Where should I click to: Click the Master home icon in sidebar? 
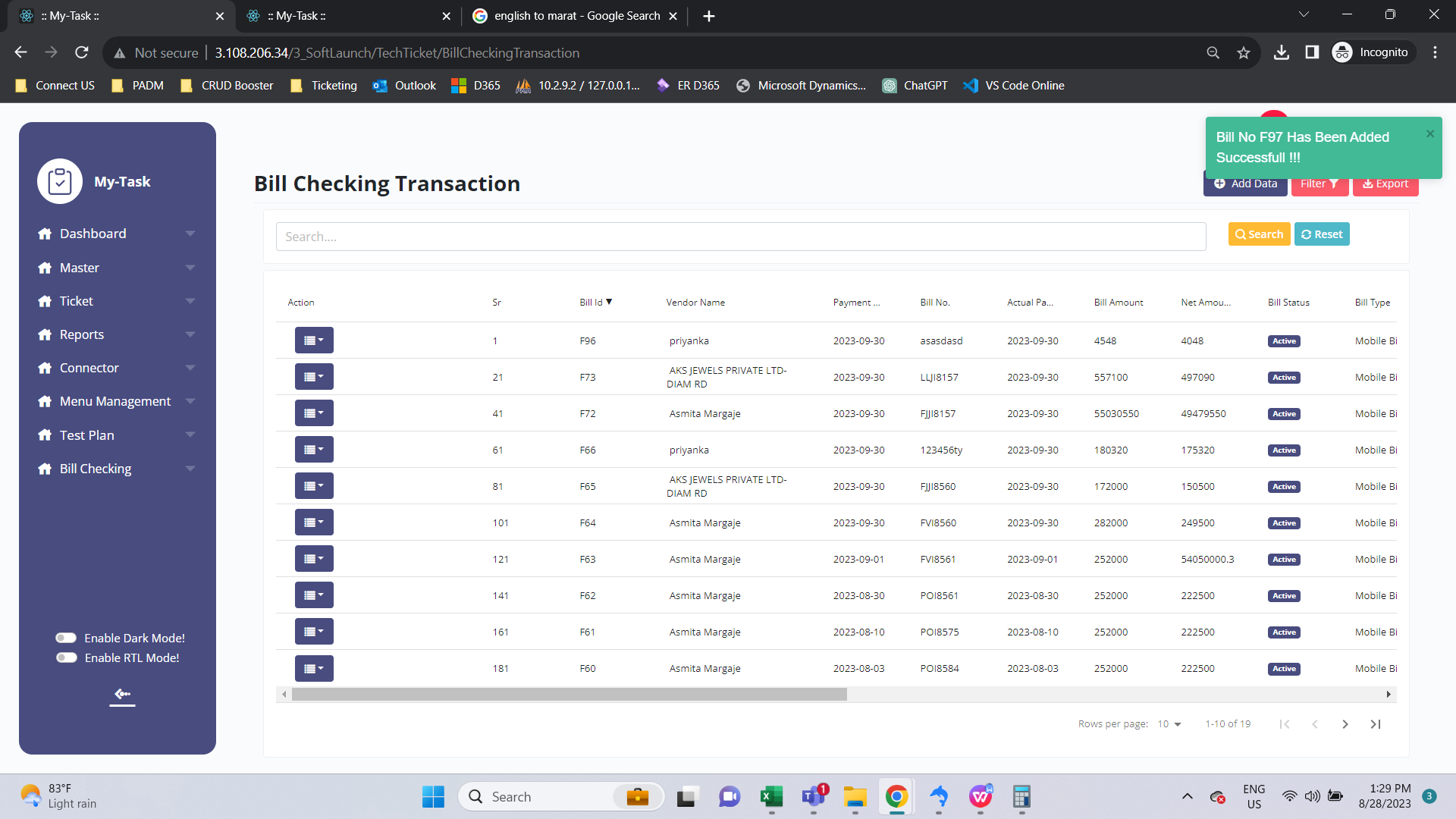pyautogui.click(x=45, y=268)
